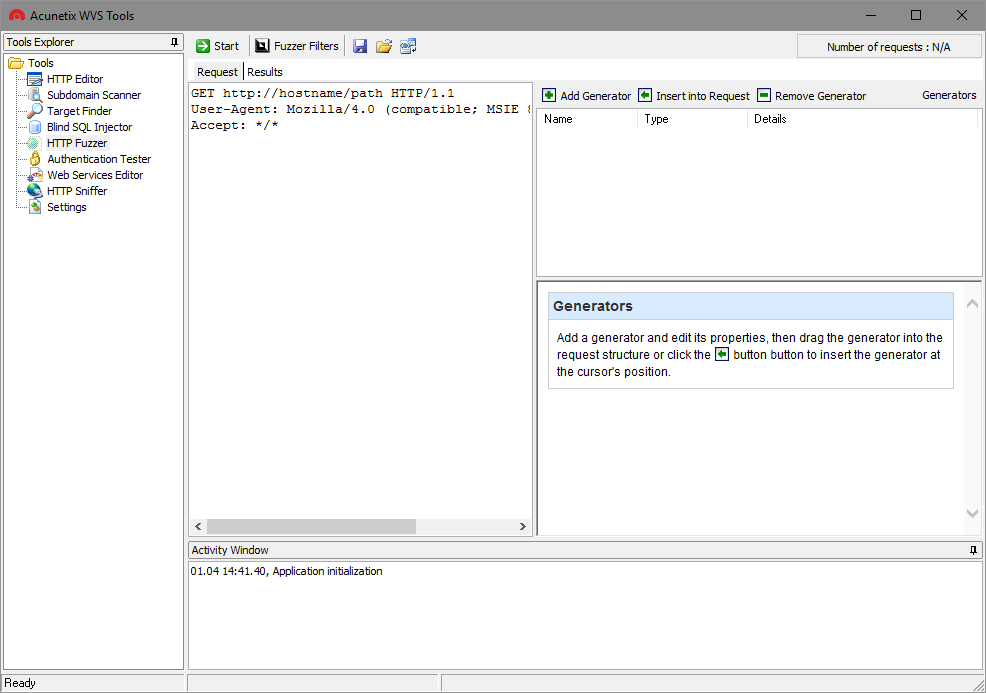Start the fuzzer with the Start button
This screenshot has height=693, width=986.
point(217,46)
